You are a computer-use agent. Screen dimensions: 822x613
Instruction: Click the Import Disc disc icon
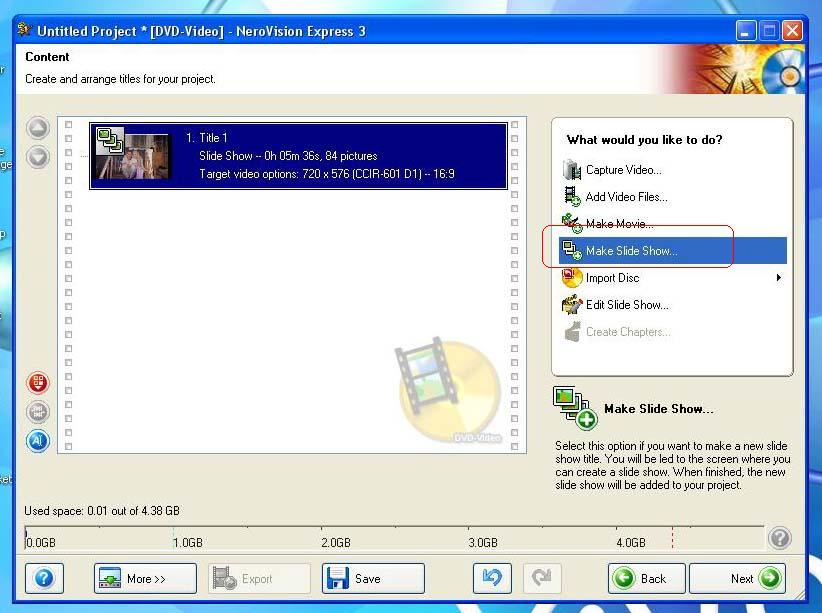572,277
